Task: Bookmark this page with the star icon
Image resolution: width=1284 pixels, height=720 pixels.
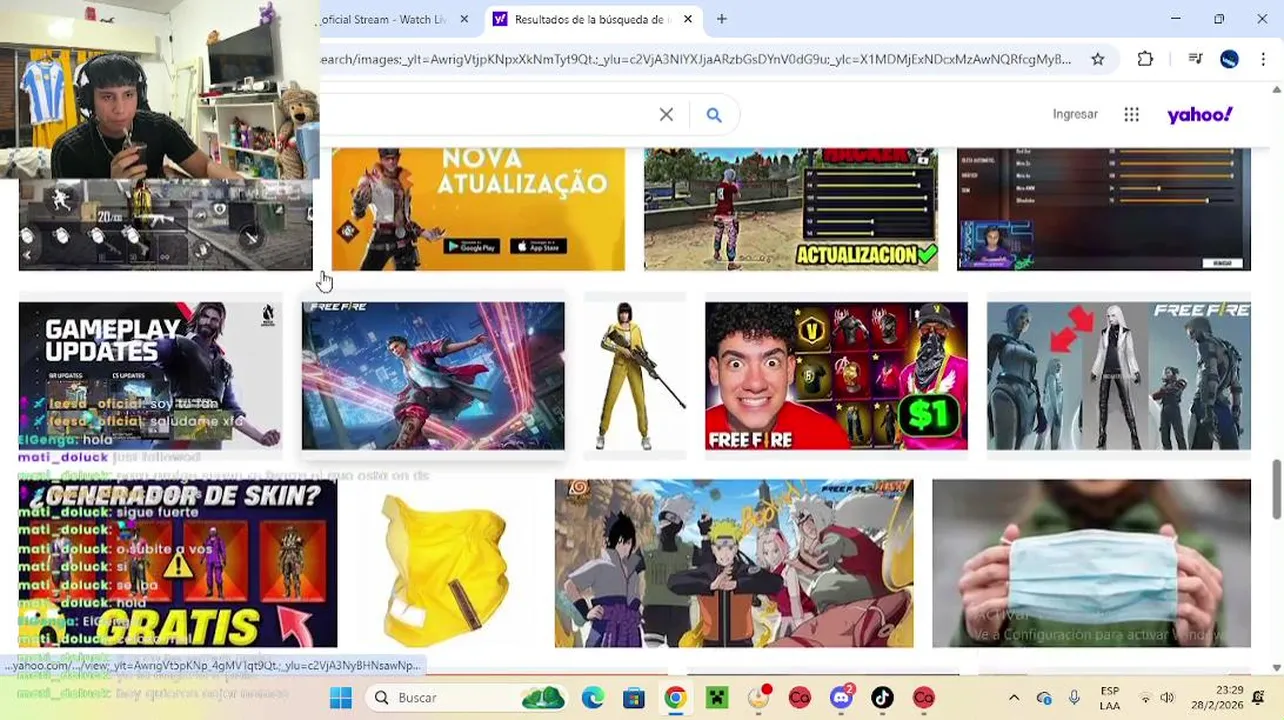Action: (1098, 59)
